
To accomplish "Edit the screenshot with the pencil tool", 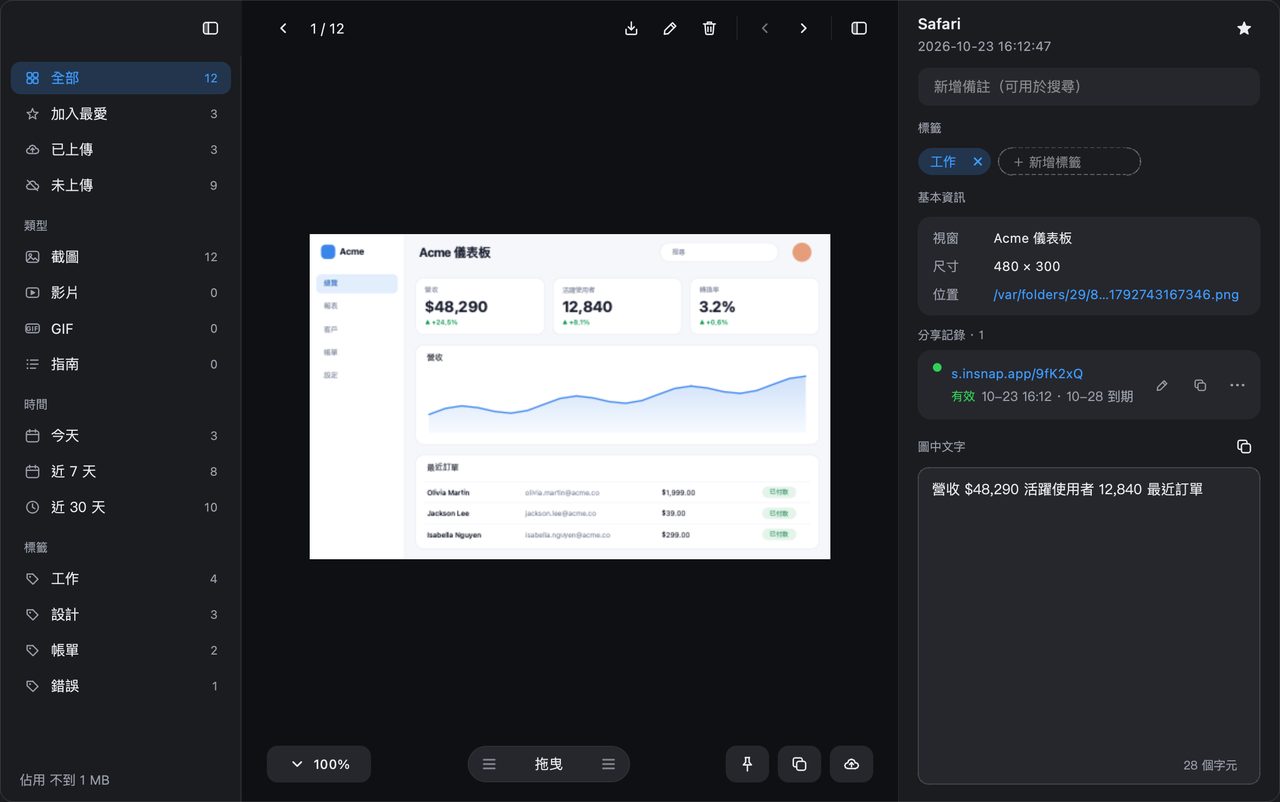I will click(670, 28).
